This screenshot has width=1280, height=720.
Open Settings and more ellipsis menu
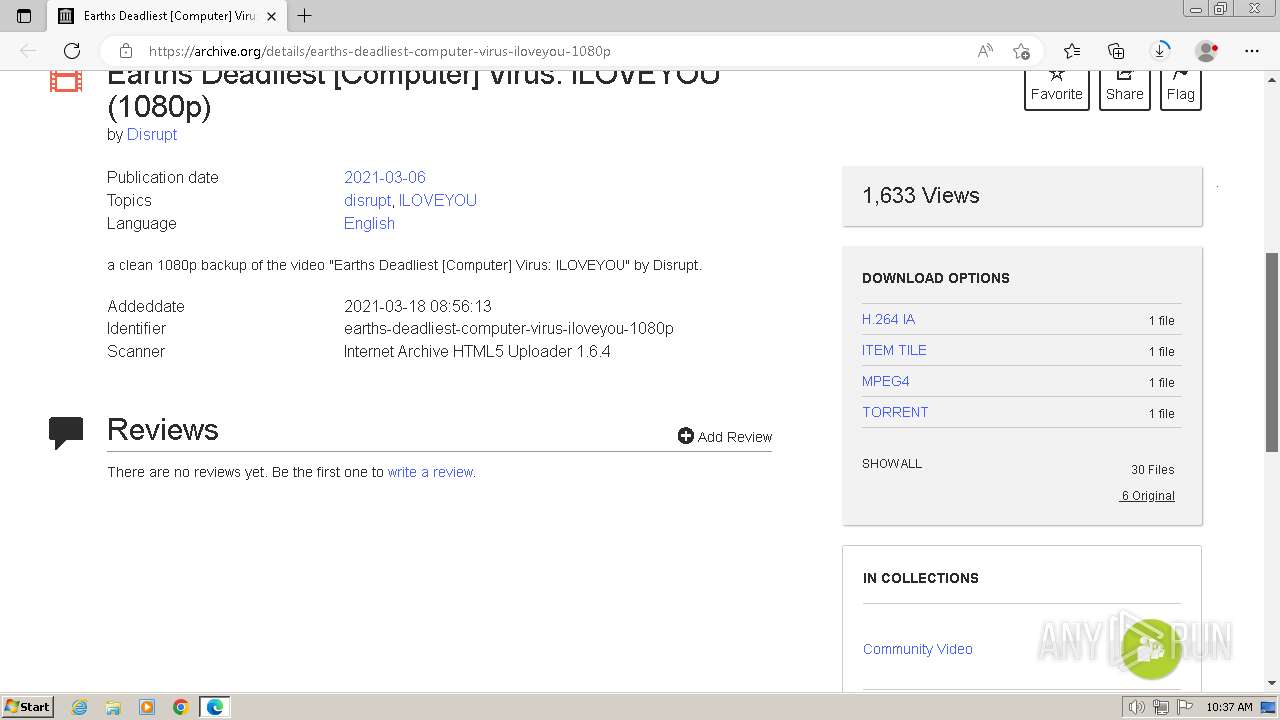coord(1251,51)
